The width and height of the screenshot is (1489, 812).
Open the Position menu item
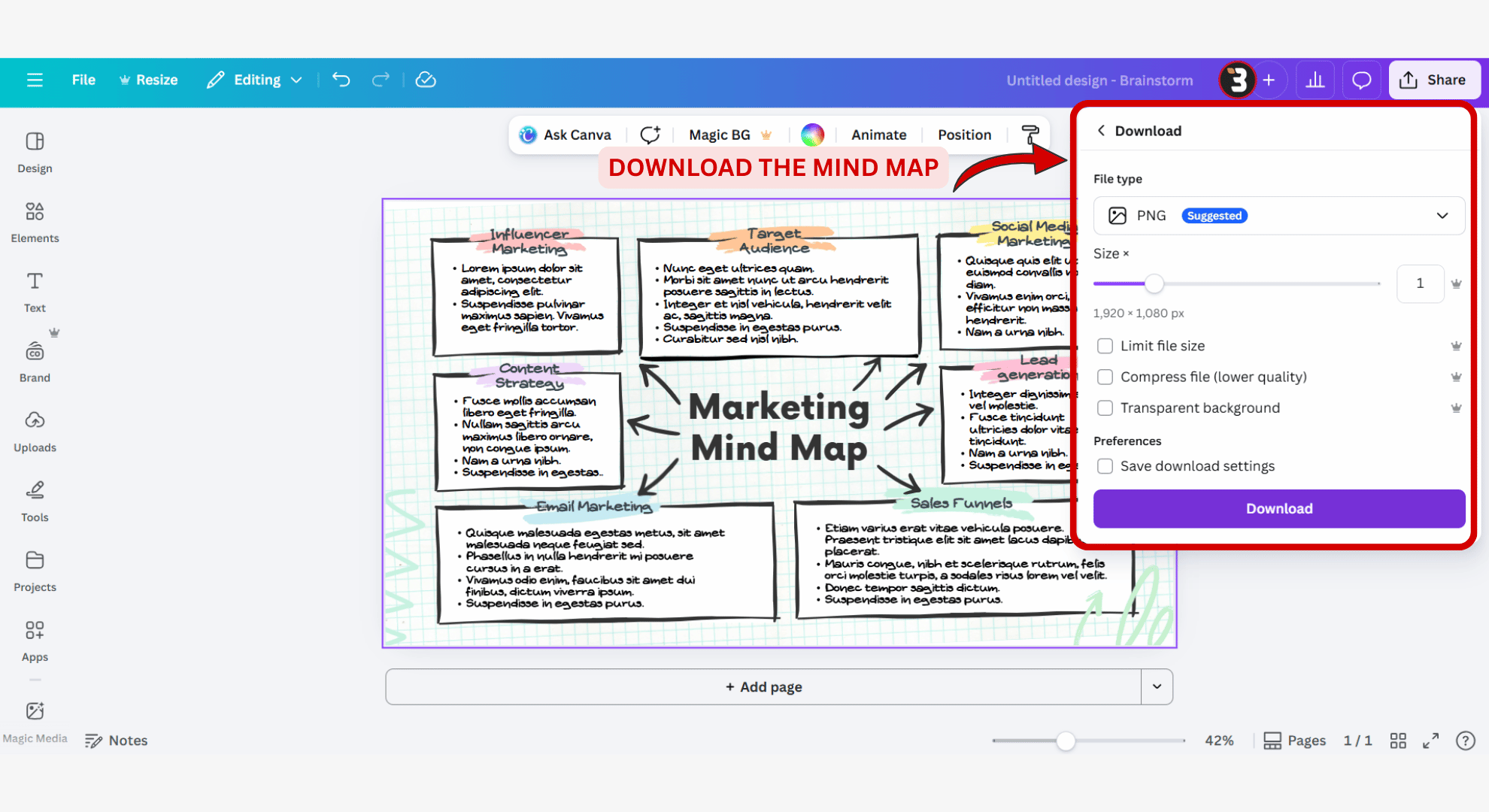point(963,134)
